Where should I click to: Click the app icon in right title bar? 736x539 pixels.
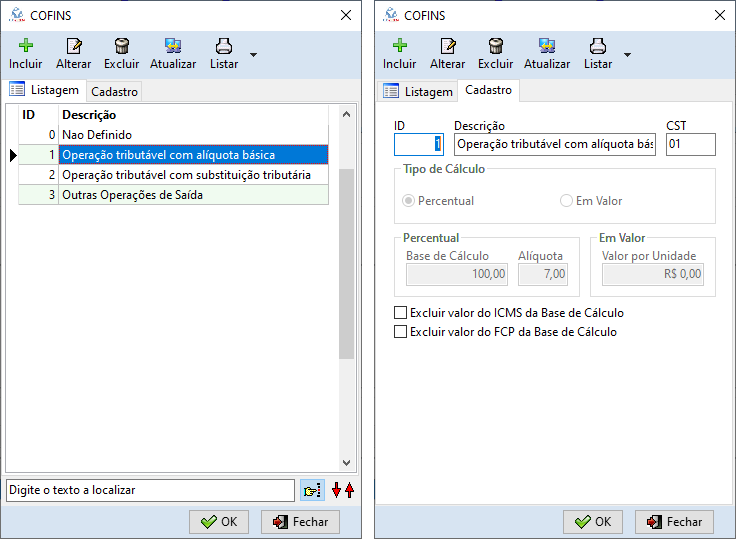tap(391, 15)
